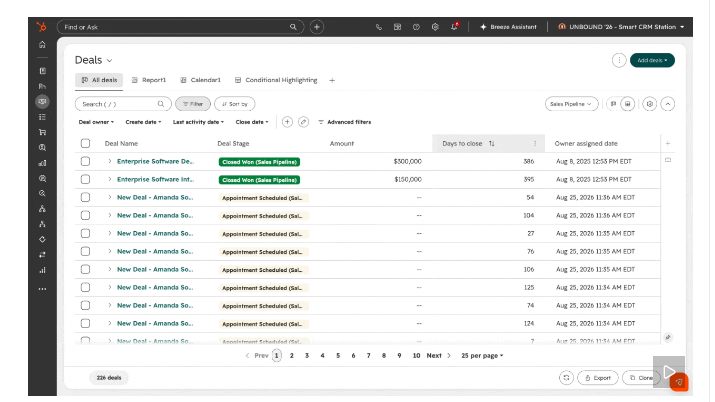The width and height of the screenshot is (715, 402).
Task: Open the Commerce shopping cart sidebar icon
Action: tap(42, 132)
